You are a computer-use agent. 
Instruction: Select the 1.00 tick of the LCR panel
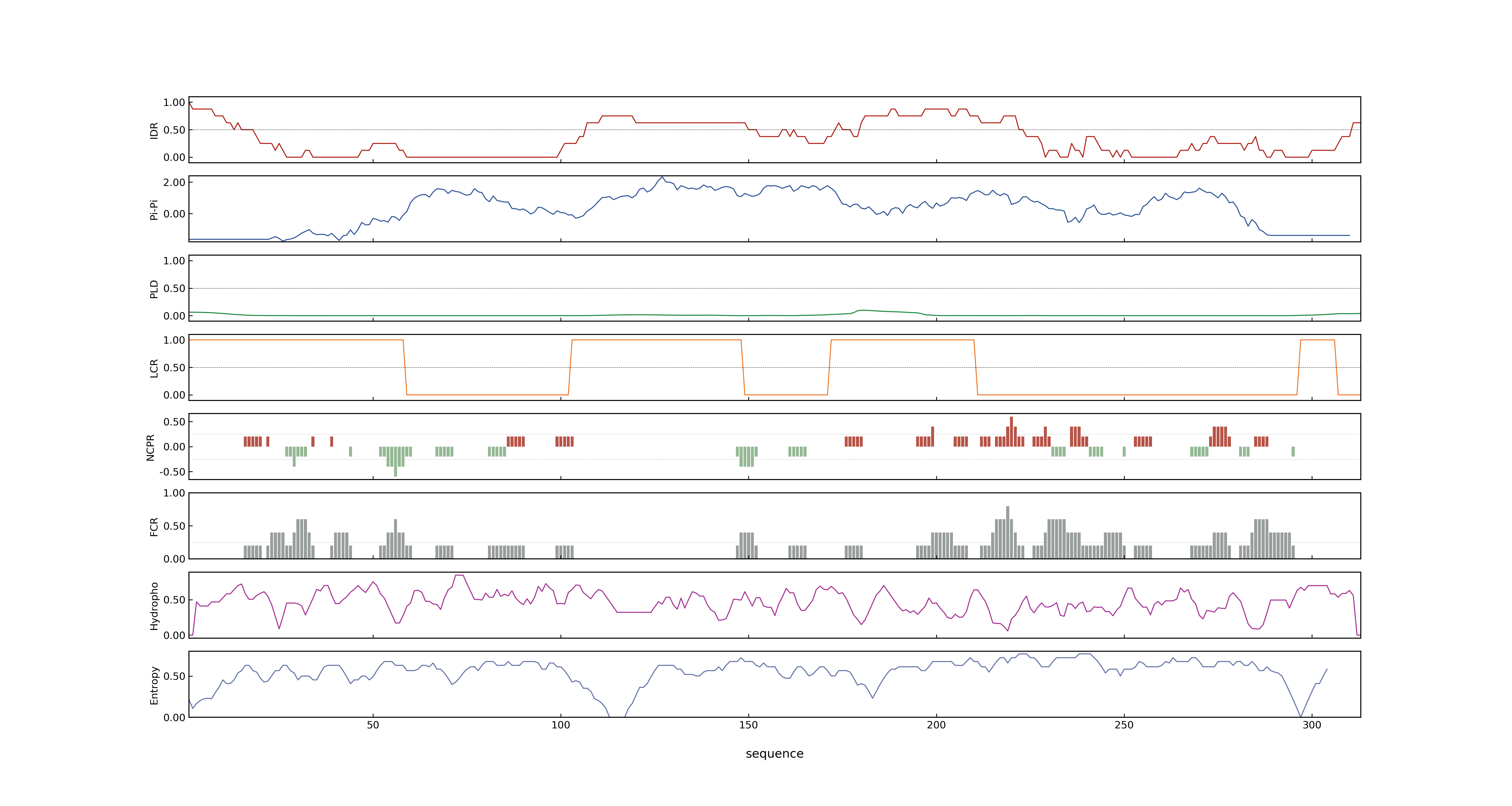tap(174, 340)
